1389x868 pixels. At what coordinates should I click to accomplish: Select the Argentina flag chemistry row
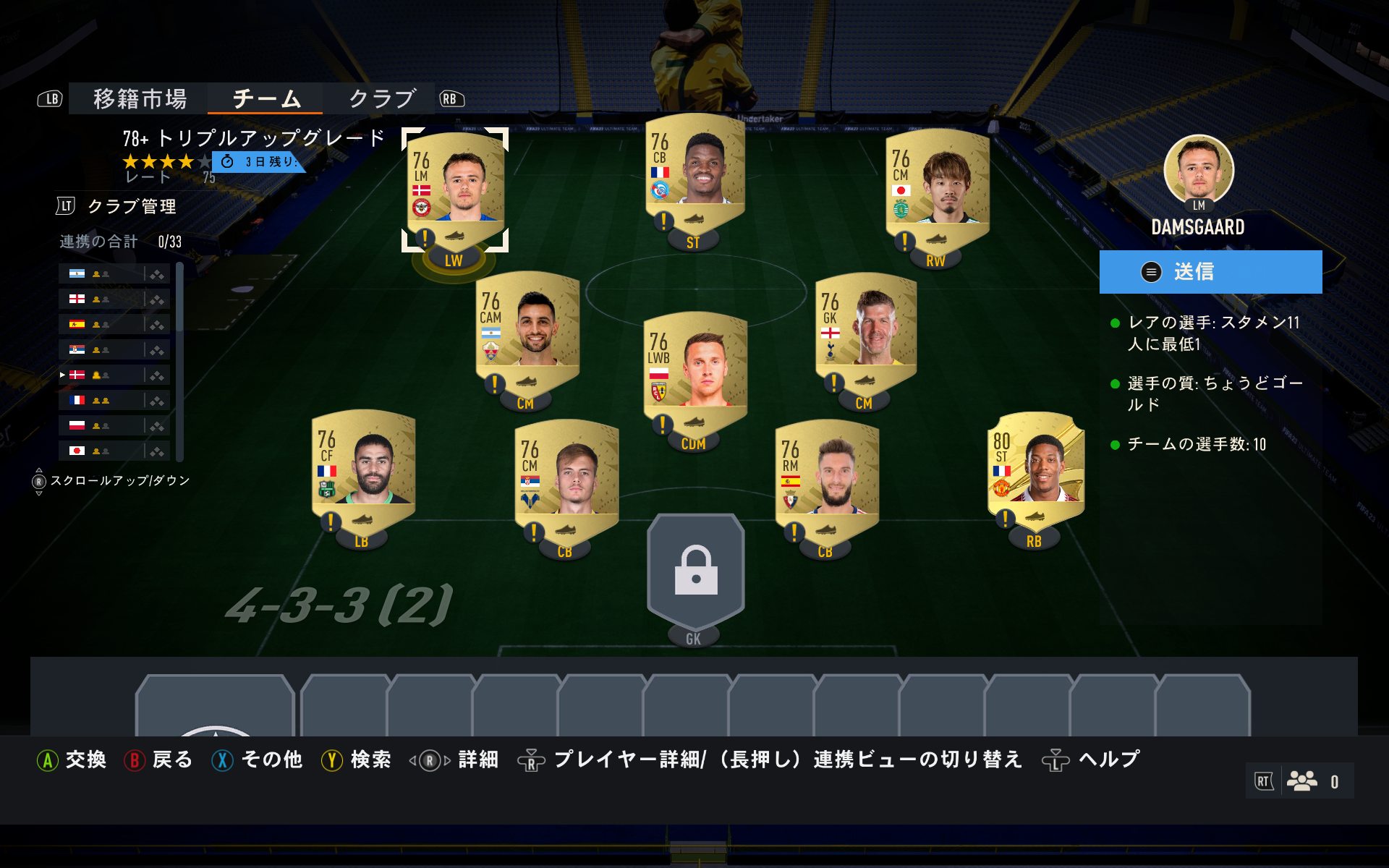pos(114,273)
